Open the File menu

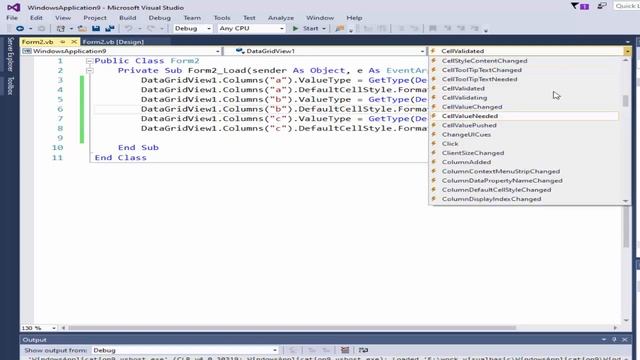tap(12, 18)
